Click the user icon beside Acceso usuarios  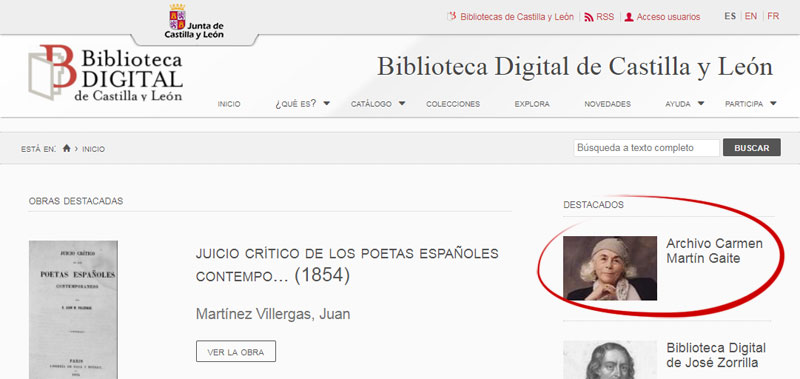point(629,17)
